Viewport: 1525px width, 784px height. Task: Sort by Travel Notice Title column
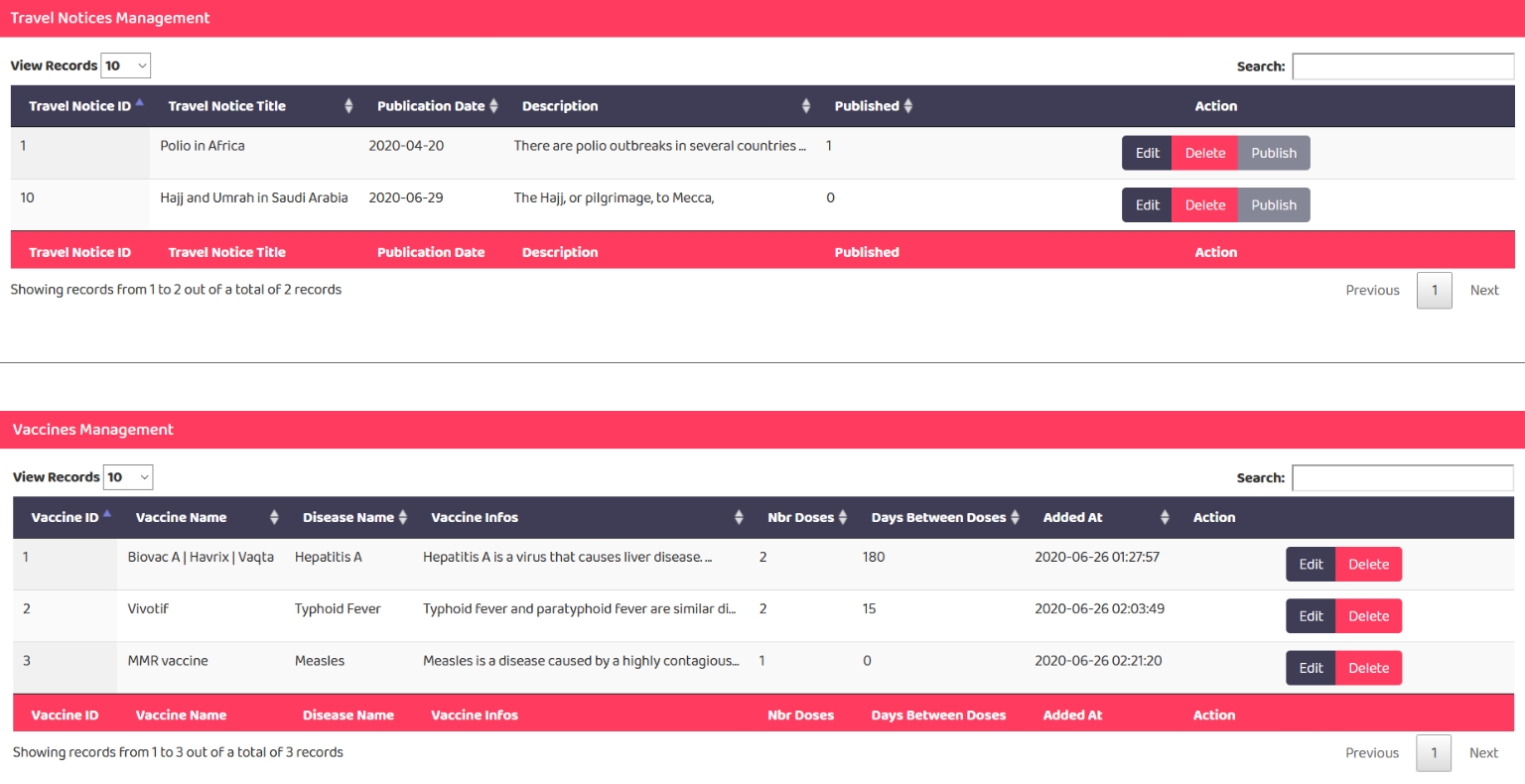pyautogui.click(x=226, y=106)
